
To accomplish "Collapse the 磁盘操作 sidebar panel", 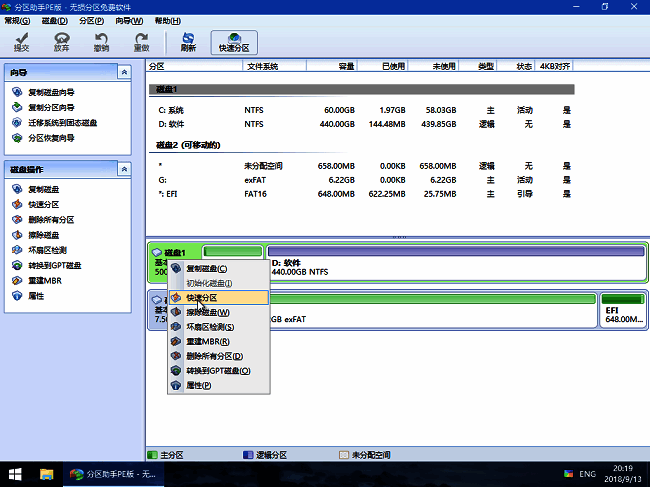I will click(123, 169).
